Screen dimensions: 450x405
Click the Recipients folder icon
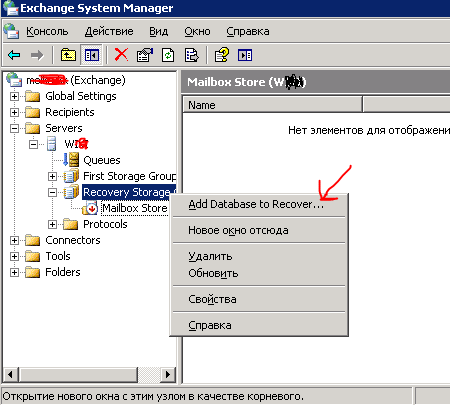coord(33,112)
